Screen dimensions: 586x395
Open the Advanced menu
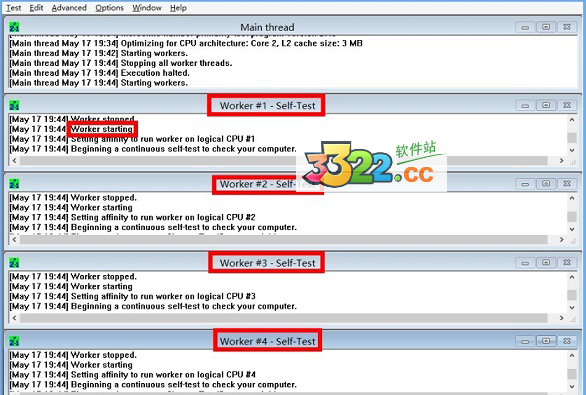tap(69, 7)
